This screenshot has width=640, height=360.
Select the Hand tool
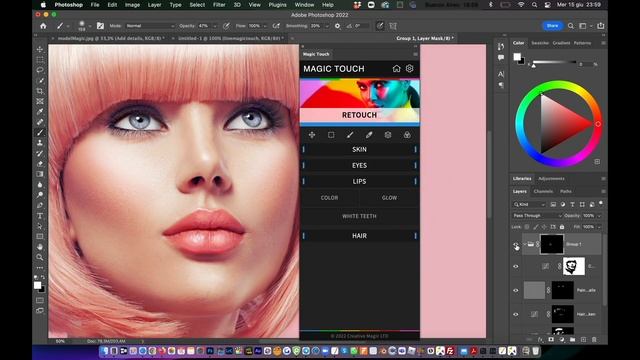point(40,247)
